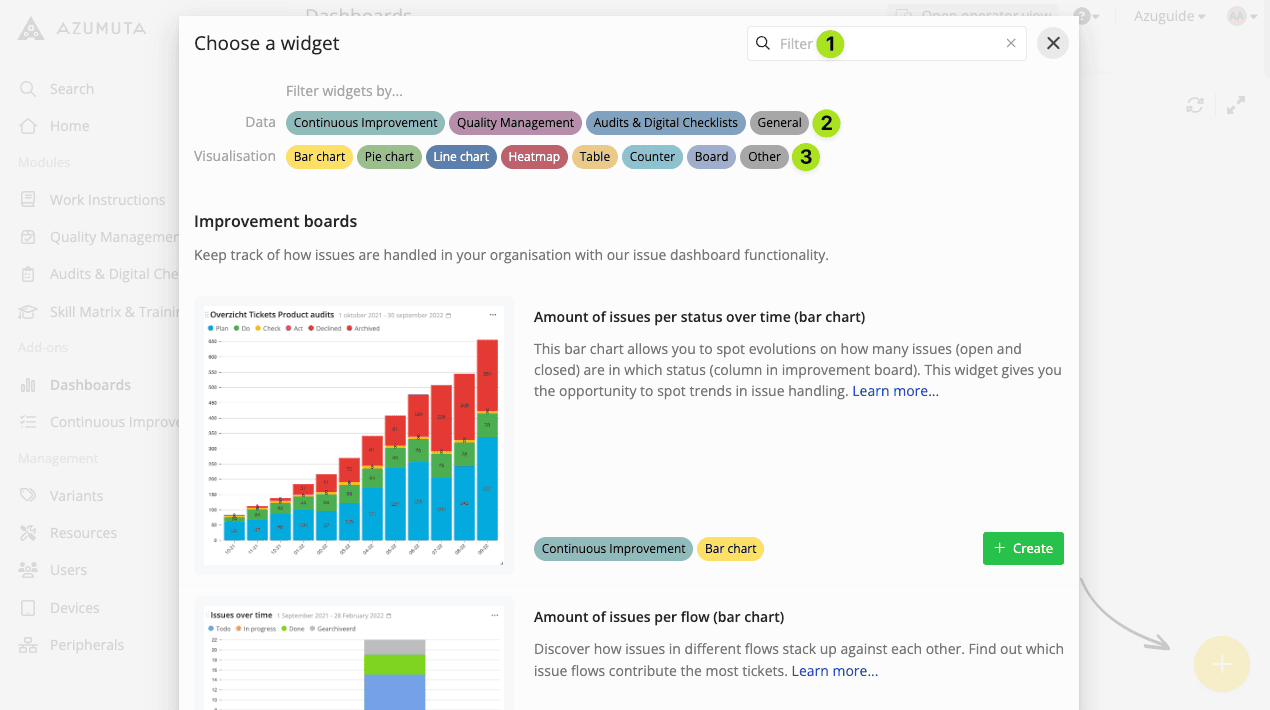Enable the Heatmap visualisation filter
Viewport: 1270px width, 710px height.
[x=534, y=157]
